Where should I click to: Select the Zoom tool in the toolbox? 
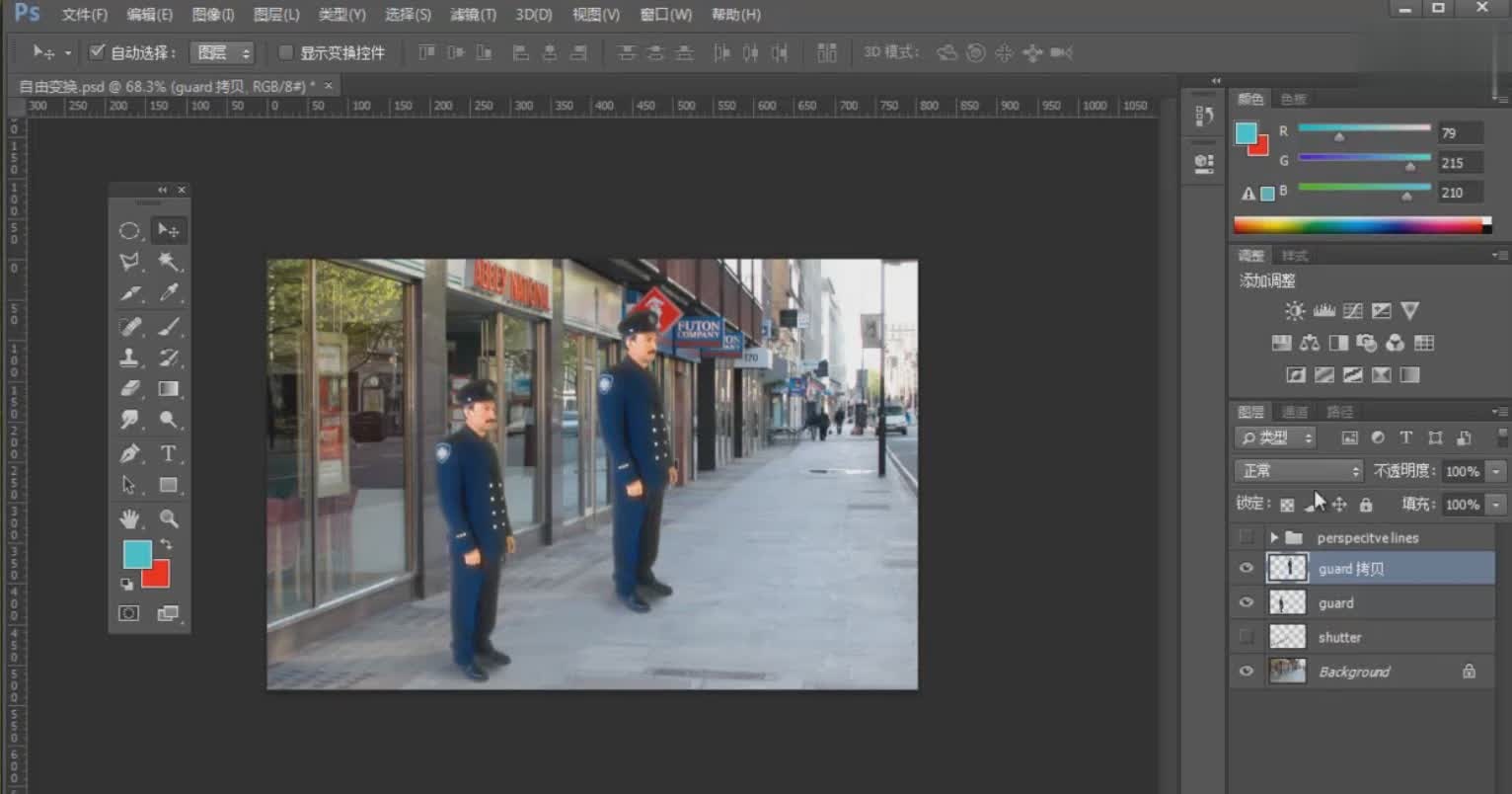coord(169,518)
